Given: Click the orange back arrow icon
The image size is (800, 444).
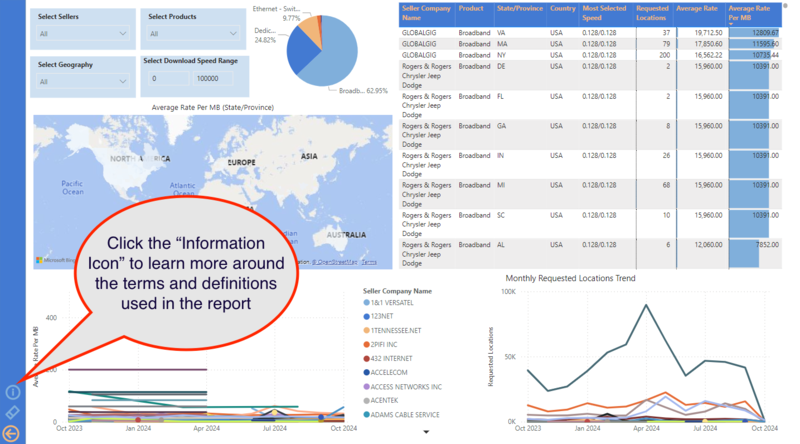Looking at the screenshot, I should pyautogui.click(x=13, y=432).
